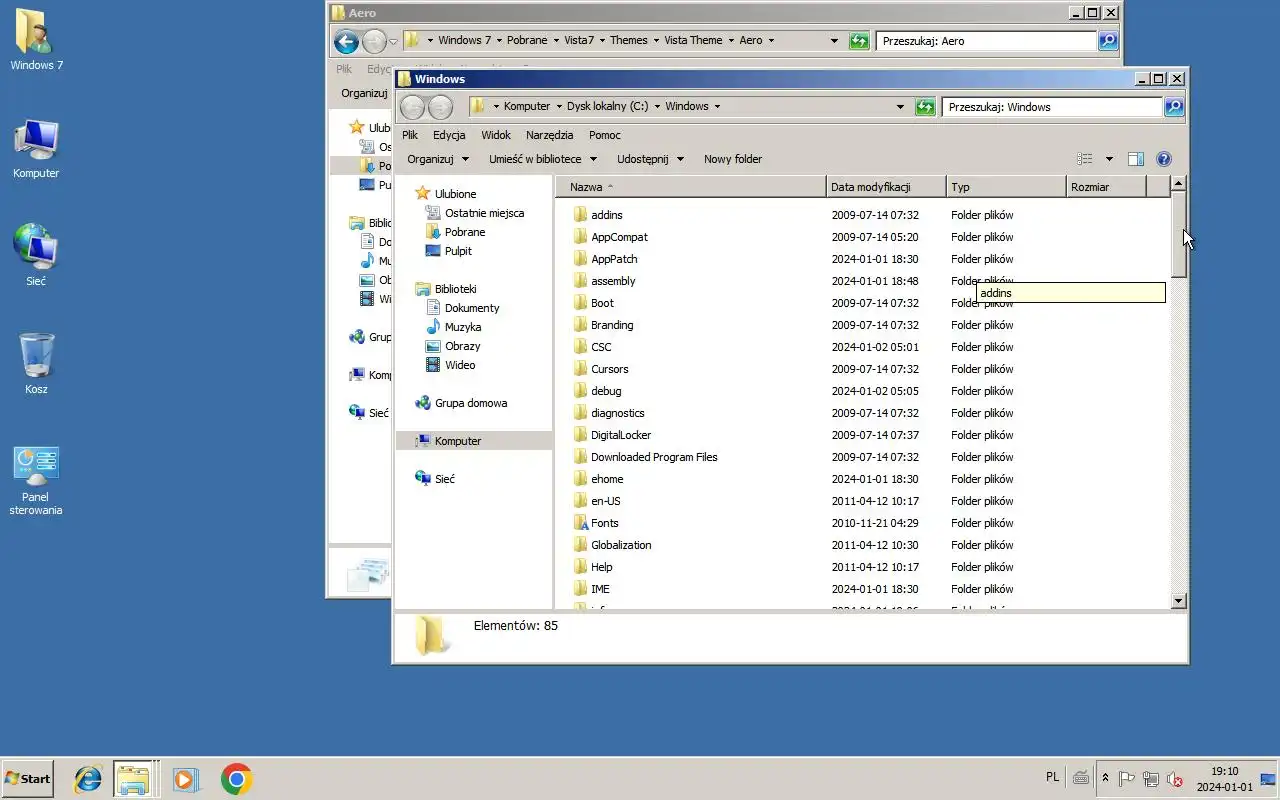1280x800 pixels.
Task: Open the Udostępnij dropdown
Action: [x=651, y=159]
